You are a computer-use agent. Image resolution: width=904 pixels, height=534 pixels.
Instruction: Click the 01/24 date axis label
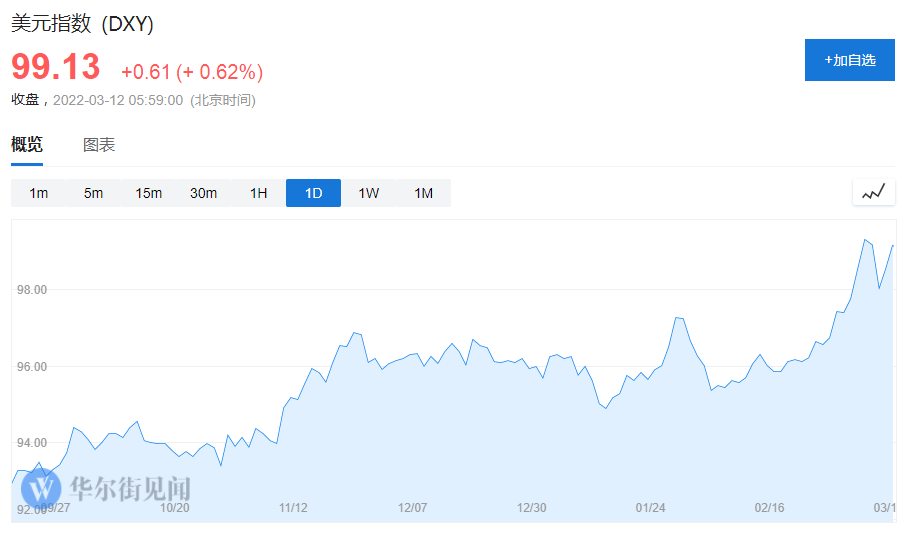[x=650, y=508]
